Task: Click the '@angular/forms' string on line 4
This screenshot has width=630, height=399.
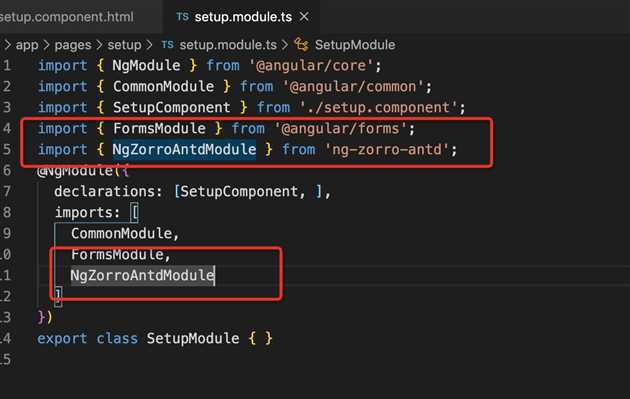Action: pos(341,129)
